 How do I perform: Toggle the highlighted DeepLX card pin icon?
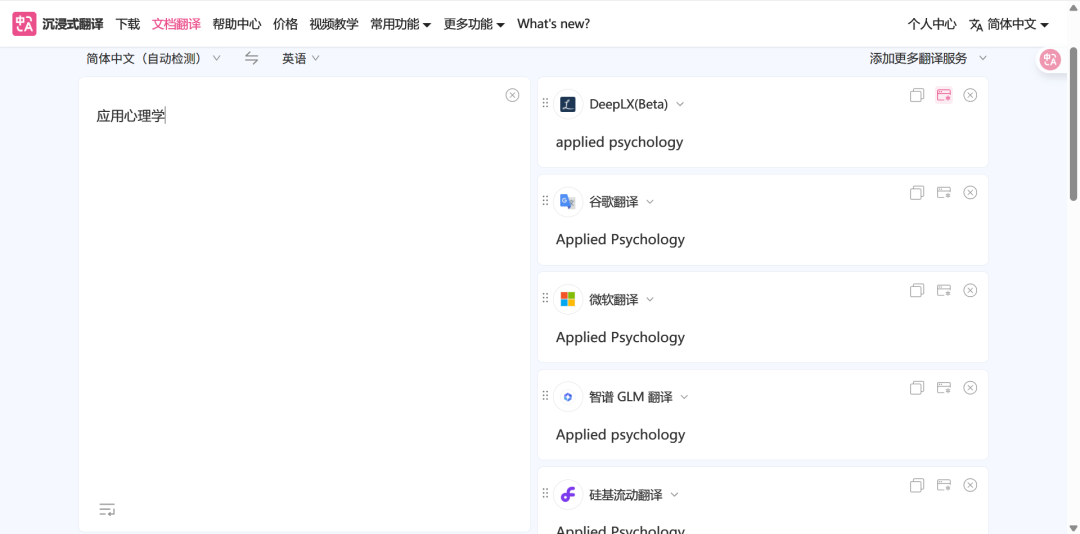tap(943, 95)
